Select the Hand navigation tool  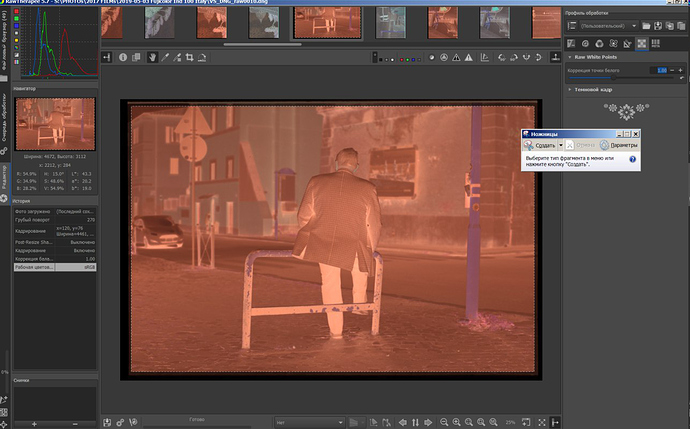[152, 56]
